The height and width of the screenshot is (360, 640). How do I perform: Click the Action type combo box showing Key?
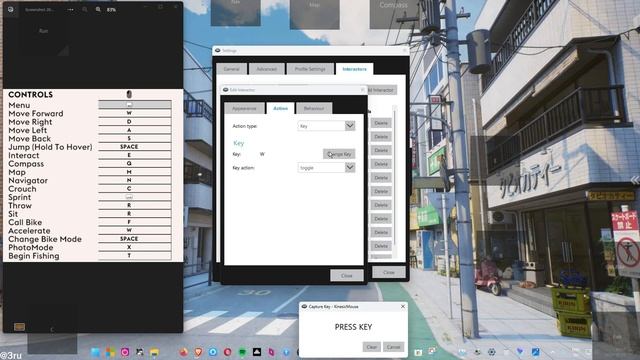click(x=326, y=126)
